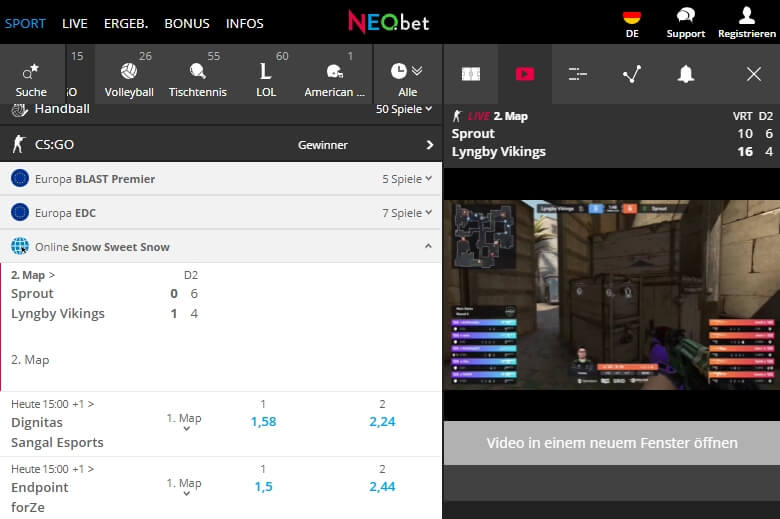The height and width of the screenshot is (519, 780).
Task: Bet on Dignitas at odds 1,58
Action: 263,421
